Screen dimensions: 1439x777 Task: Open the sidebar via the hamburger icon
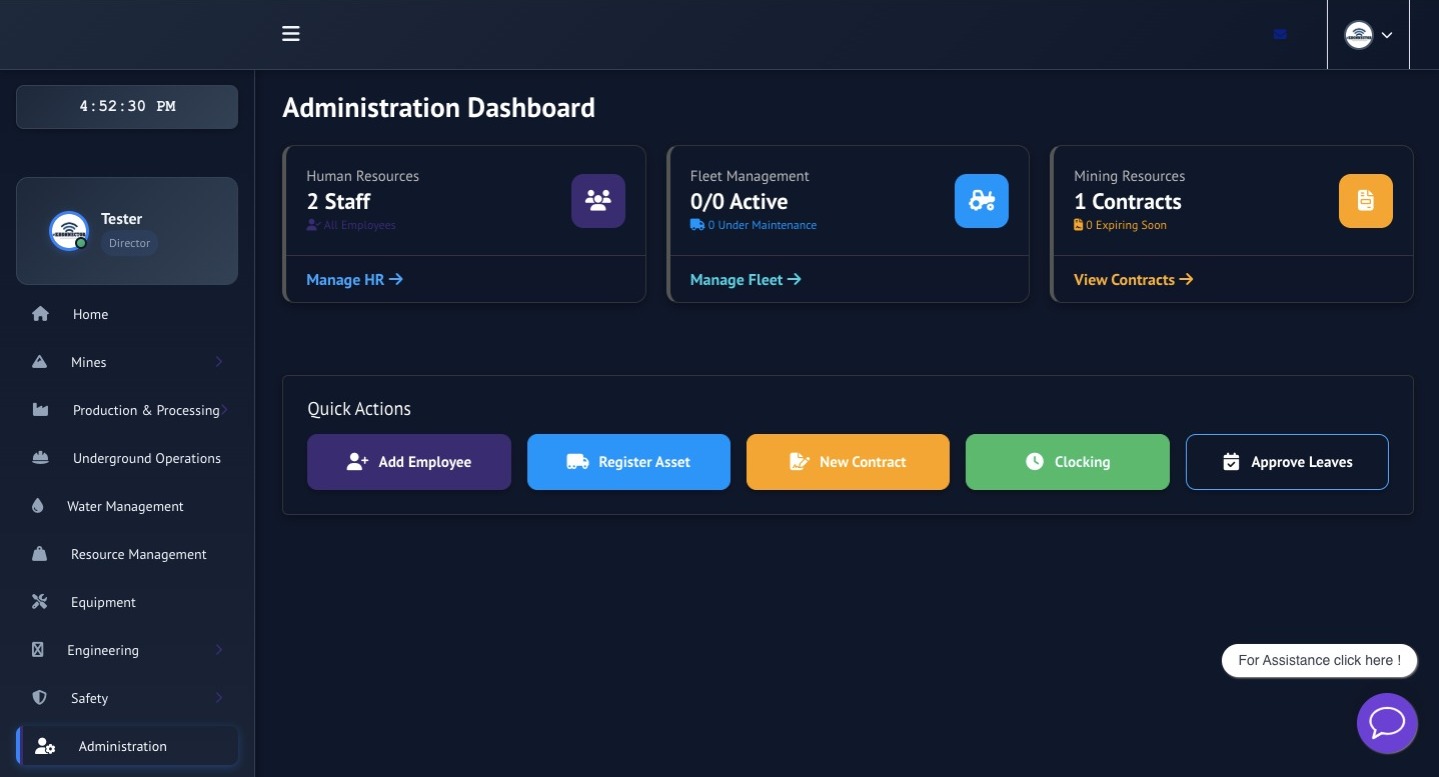290,33
